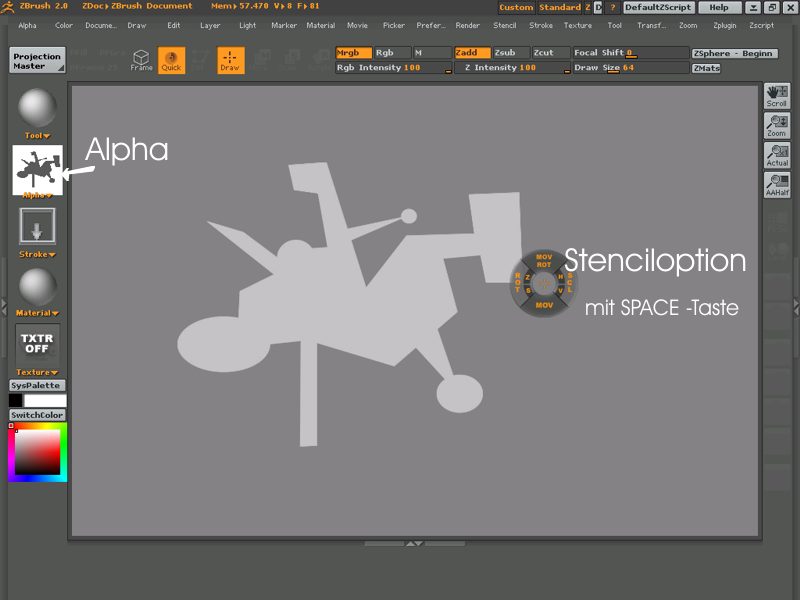800x600 pixels.
Task: Select the Zoom magnifier icon
Action: point(777,125)
